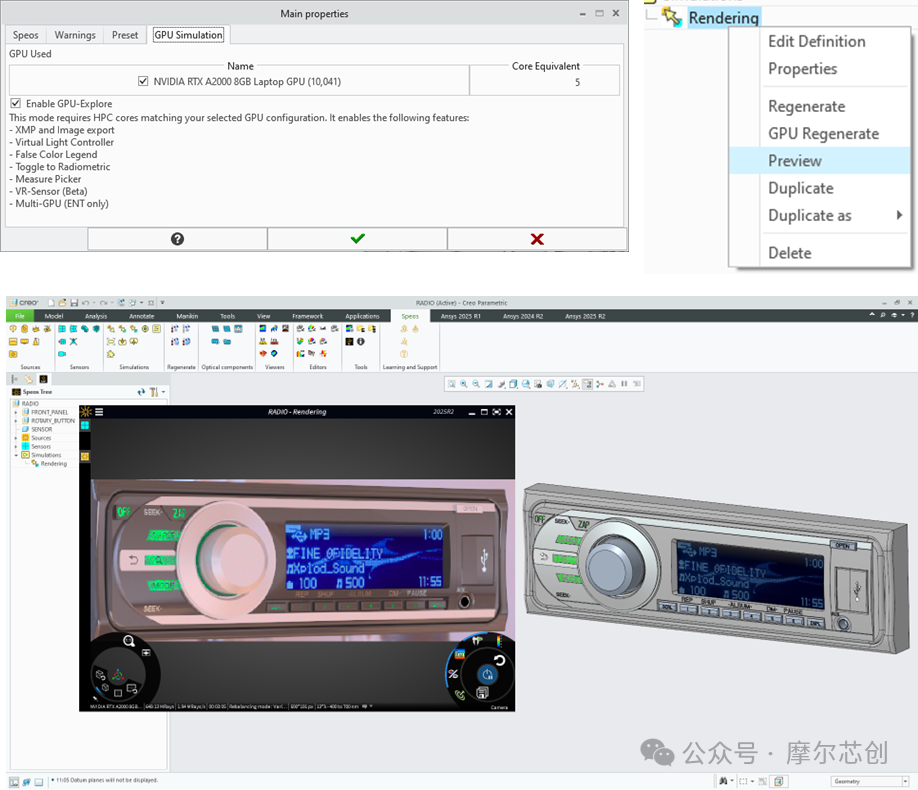Click restart arrow in render wheel

(x=499, y=661)
